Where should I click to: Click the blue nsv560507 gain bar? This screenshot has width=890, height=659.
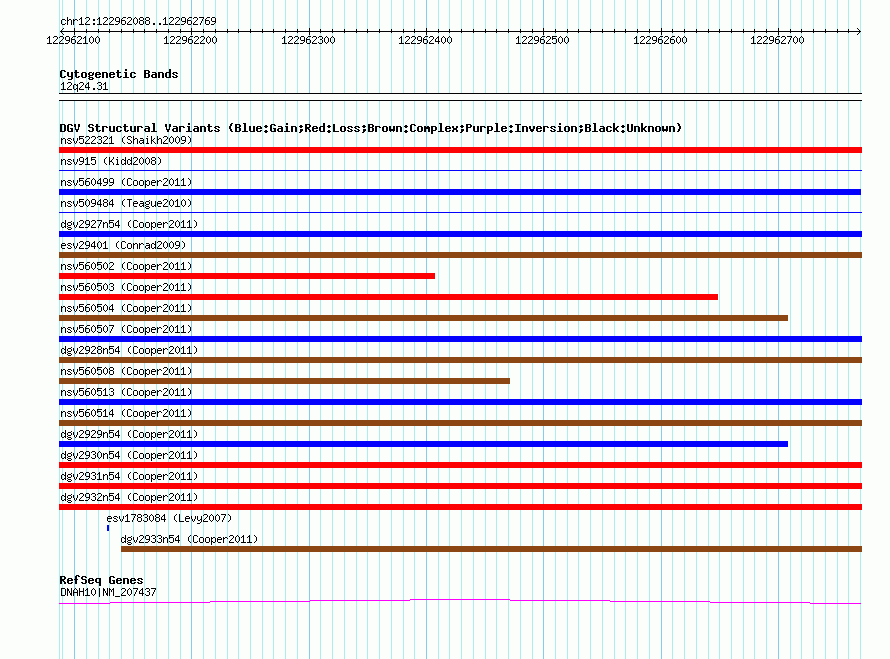pyautogui.click(x=460, y=339)
